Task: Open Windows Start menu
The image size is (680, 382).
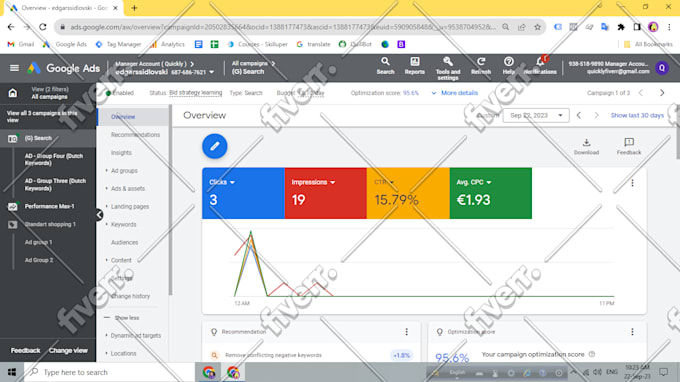Action: pos(12,372)
